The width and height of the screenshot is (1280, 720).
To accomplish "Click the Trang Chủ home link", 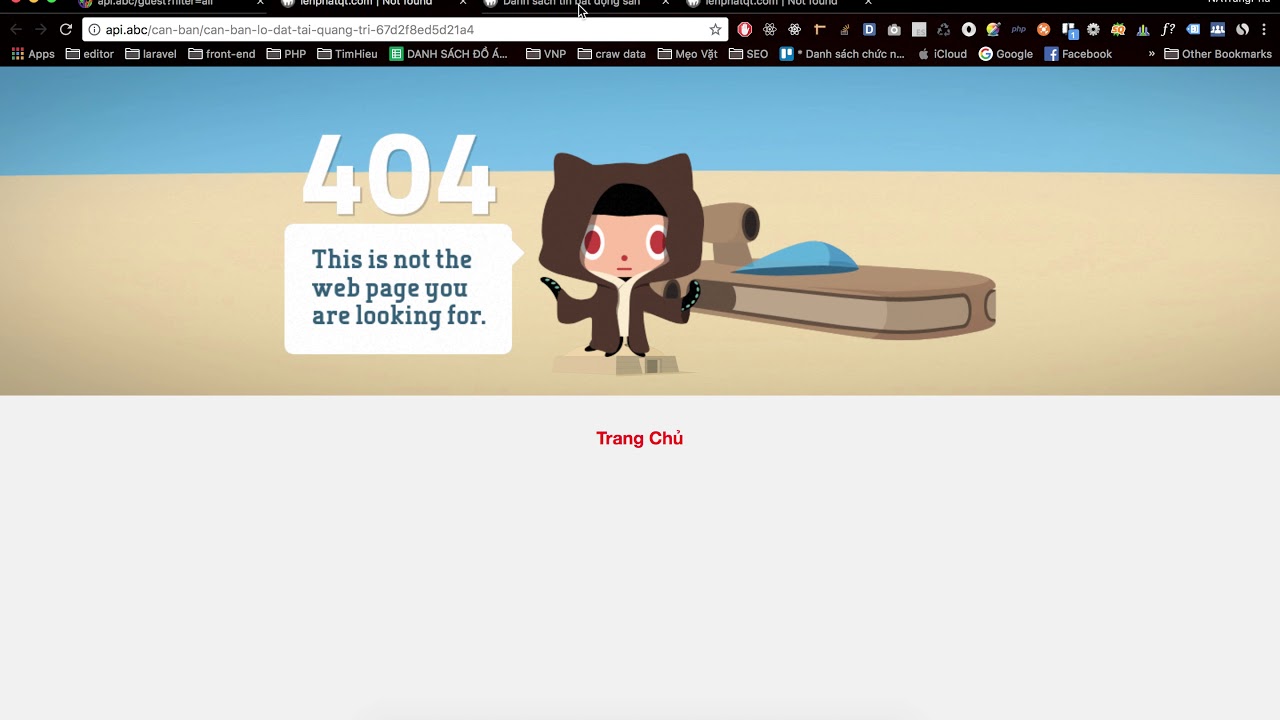I will tap(640, 438).
